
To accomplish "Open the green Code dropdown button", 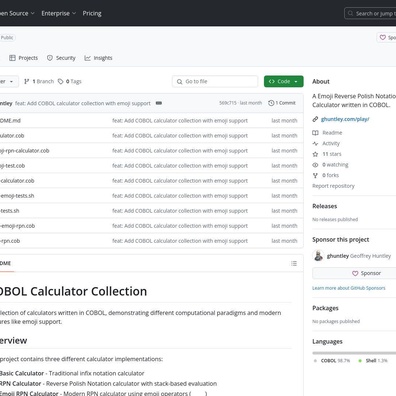I will click(284, 81).
